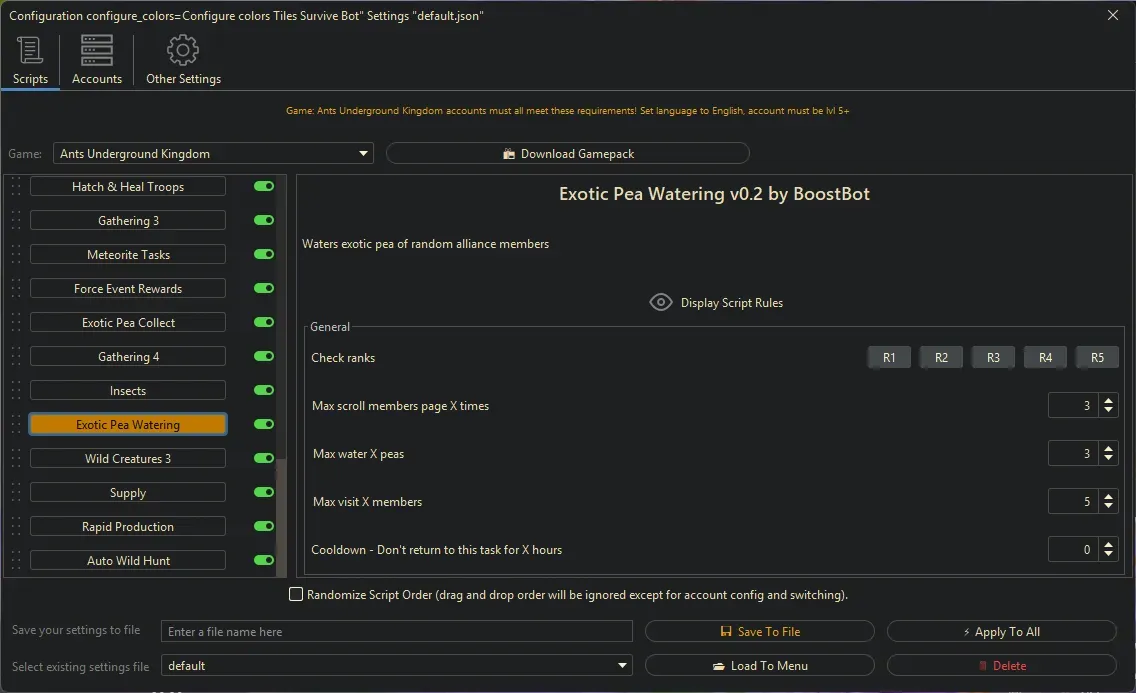The height and width of the screenshot is (693, 1136).
Task: Click drag handle beside Gathering 3
Action: pos(15,221)
